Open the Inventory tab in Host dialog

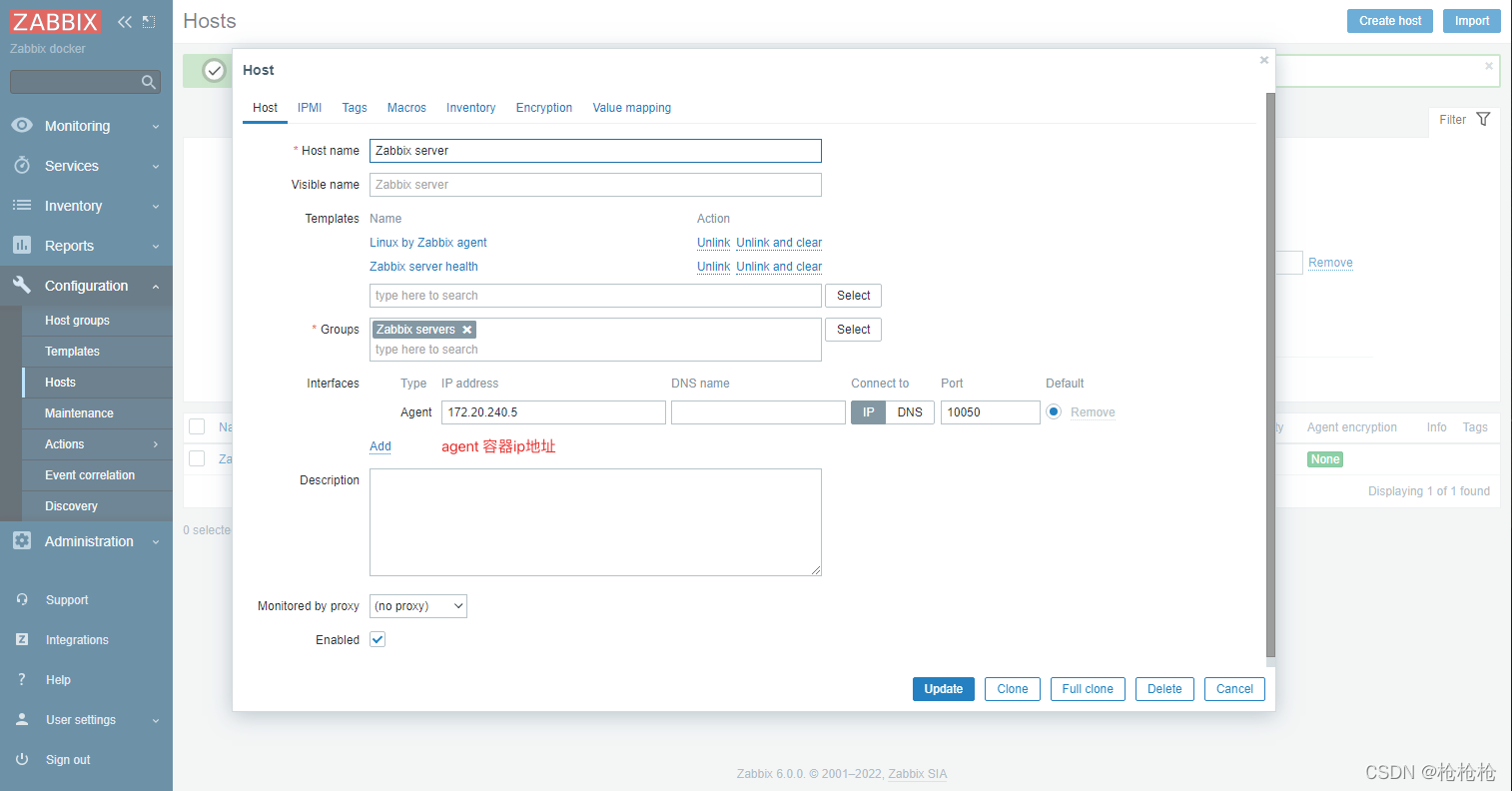[470, 108]
